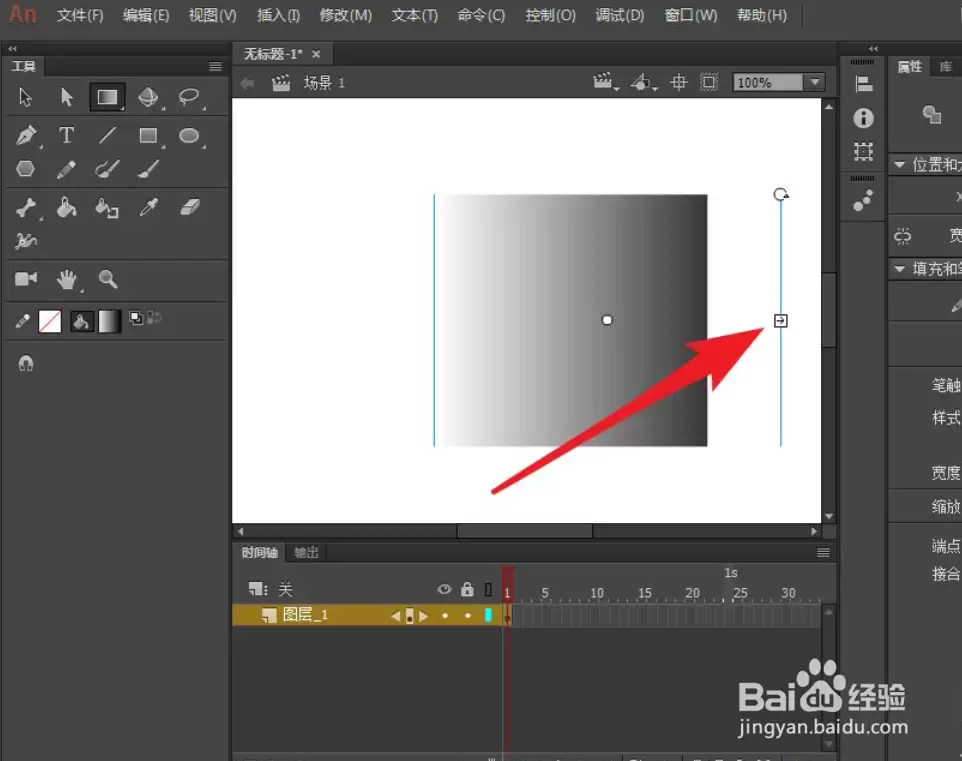Open the Tools panel options menu
The image size is (962, 761).
215,66
